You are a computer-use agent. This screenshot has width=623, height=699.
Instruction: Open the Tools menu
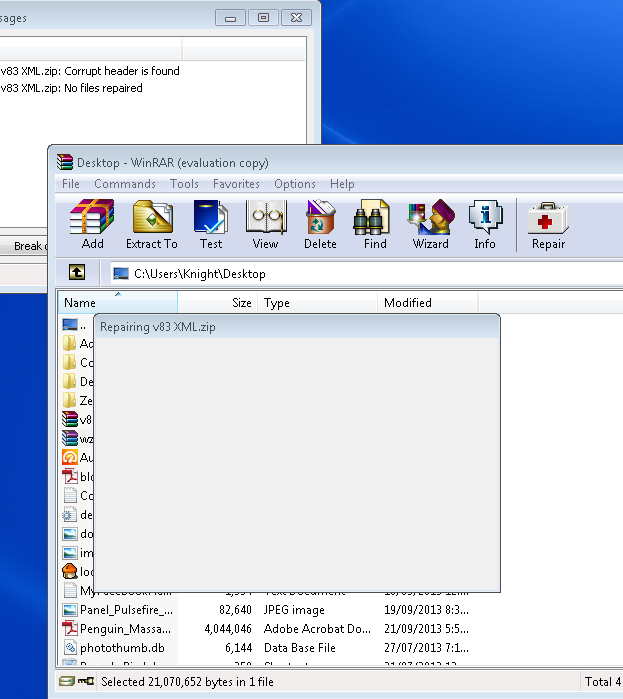click(184, 184)
